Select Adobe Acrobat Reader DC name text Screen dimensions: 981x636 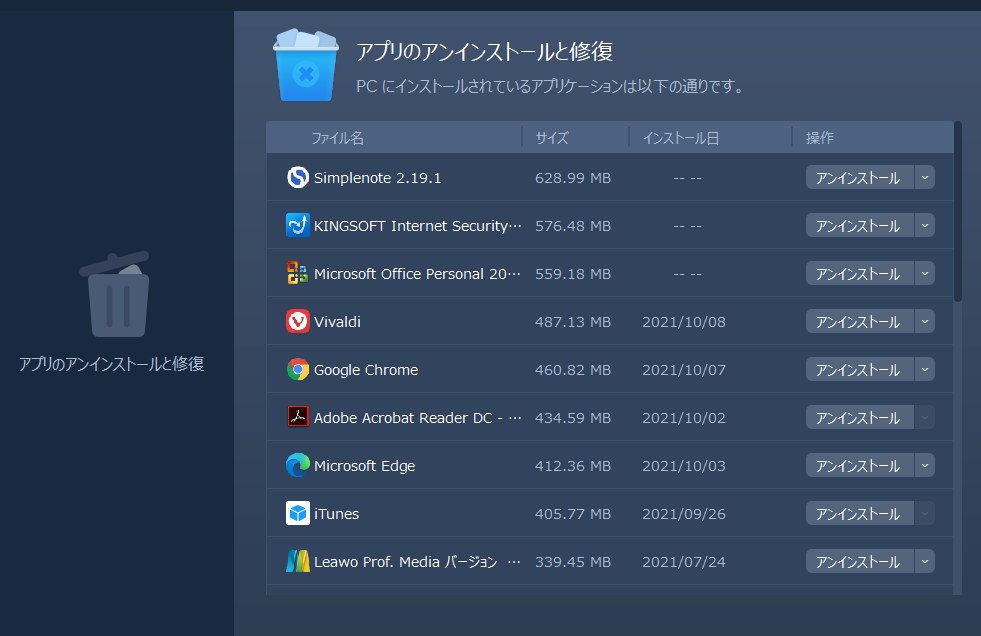(x=417, y=418)
